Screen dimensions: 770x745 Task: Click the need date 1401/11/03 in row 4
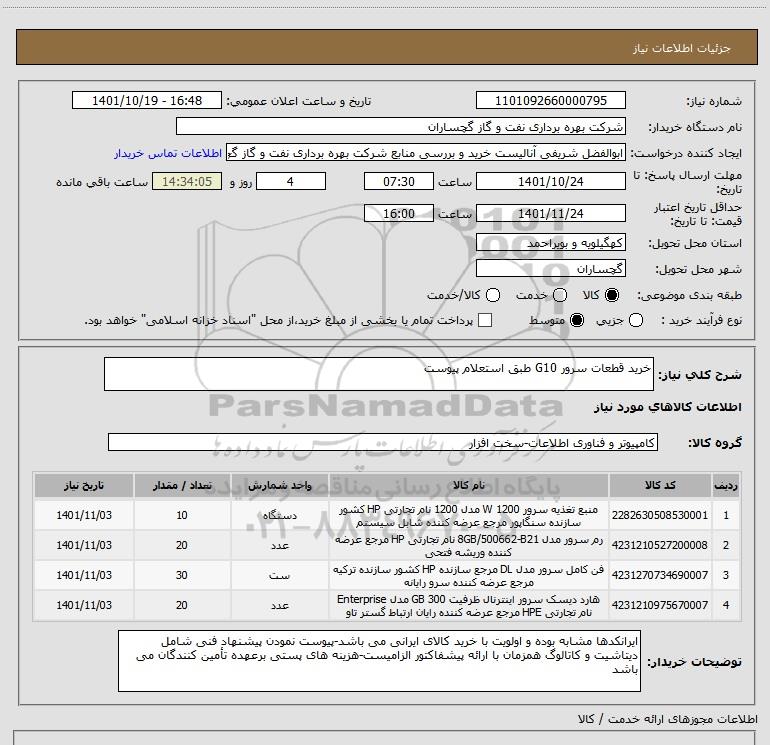click(x=84, y=605)
